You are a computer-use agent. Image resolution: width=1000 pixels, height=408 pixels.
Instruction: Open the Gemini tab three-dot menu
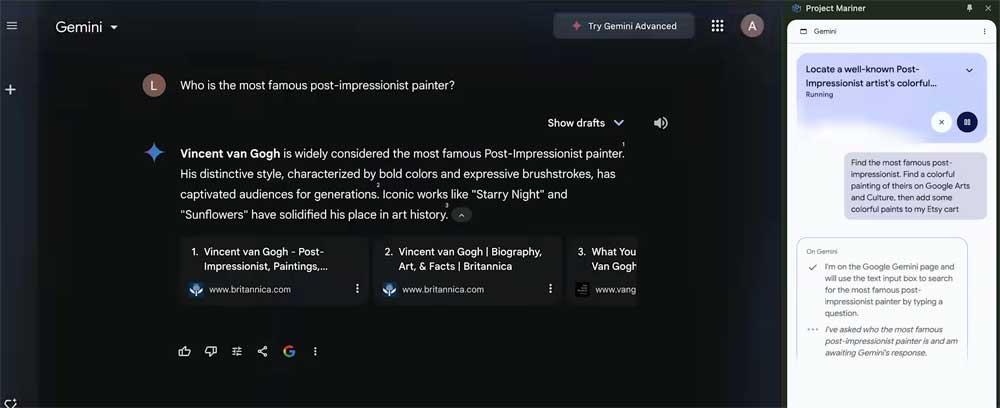(985, 31)
